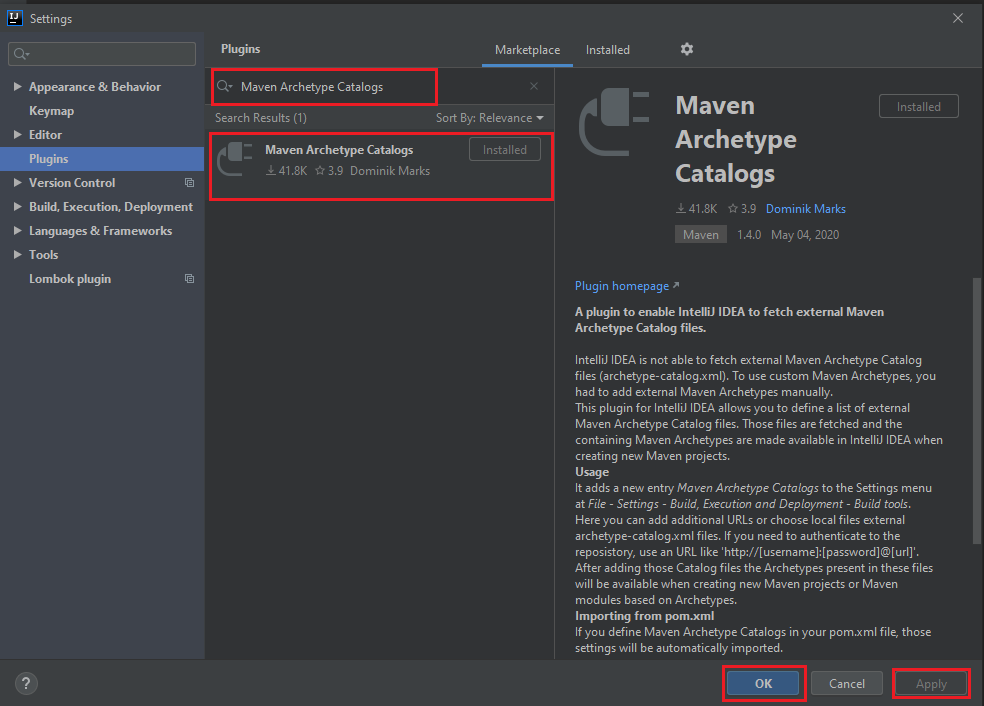Open the Sort By: Relevance dropdown
Image resolution: width=984 pixels, height=706 pixels.
pyautogui.click(x=489, y=118)
